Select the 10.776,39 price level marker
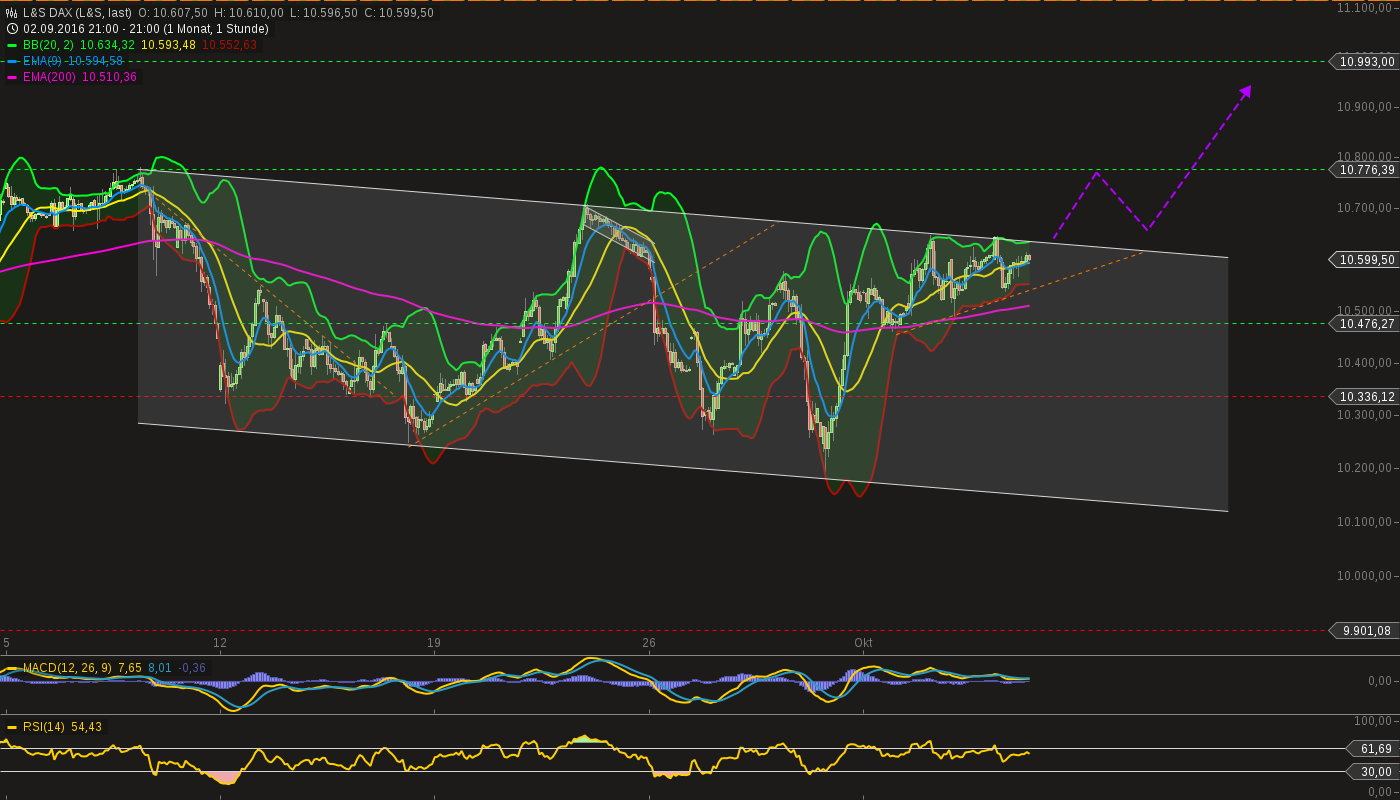This screenshot has height=800, width=1400. coord(1364,170)
